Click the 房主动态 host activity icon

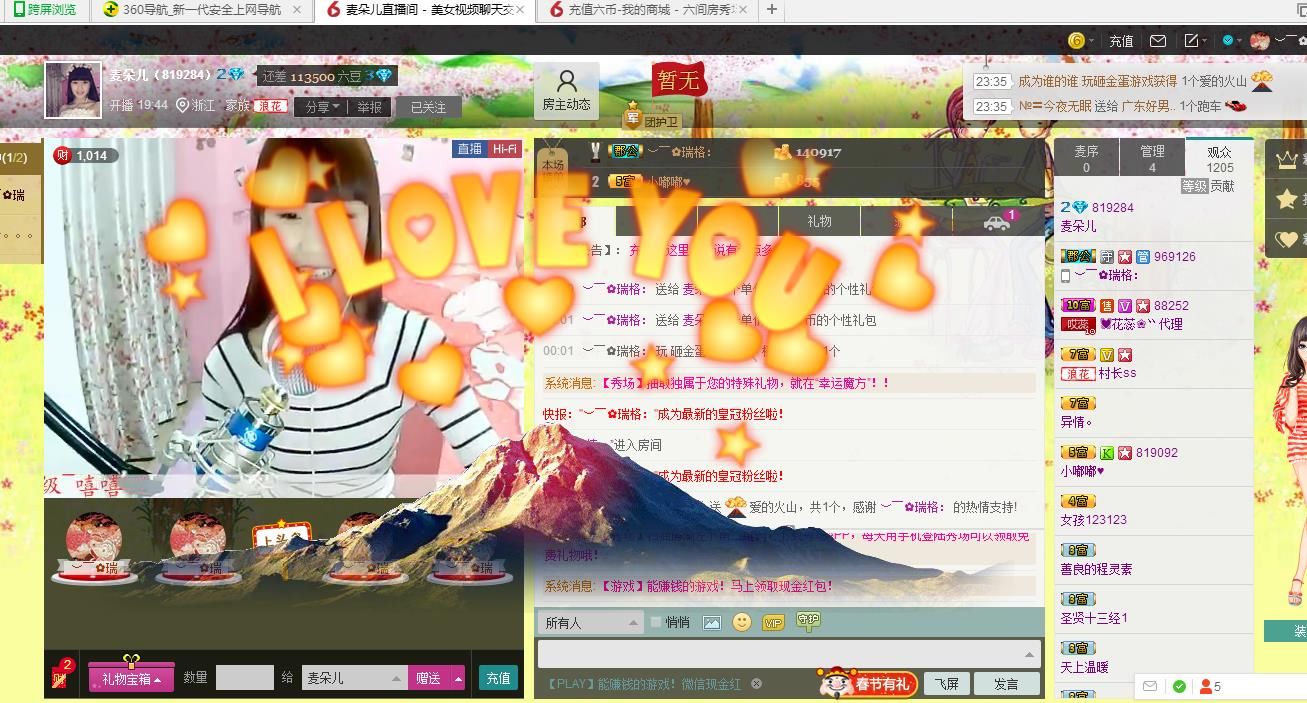pos(566,89)
